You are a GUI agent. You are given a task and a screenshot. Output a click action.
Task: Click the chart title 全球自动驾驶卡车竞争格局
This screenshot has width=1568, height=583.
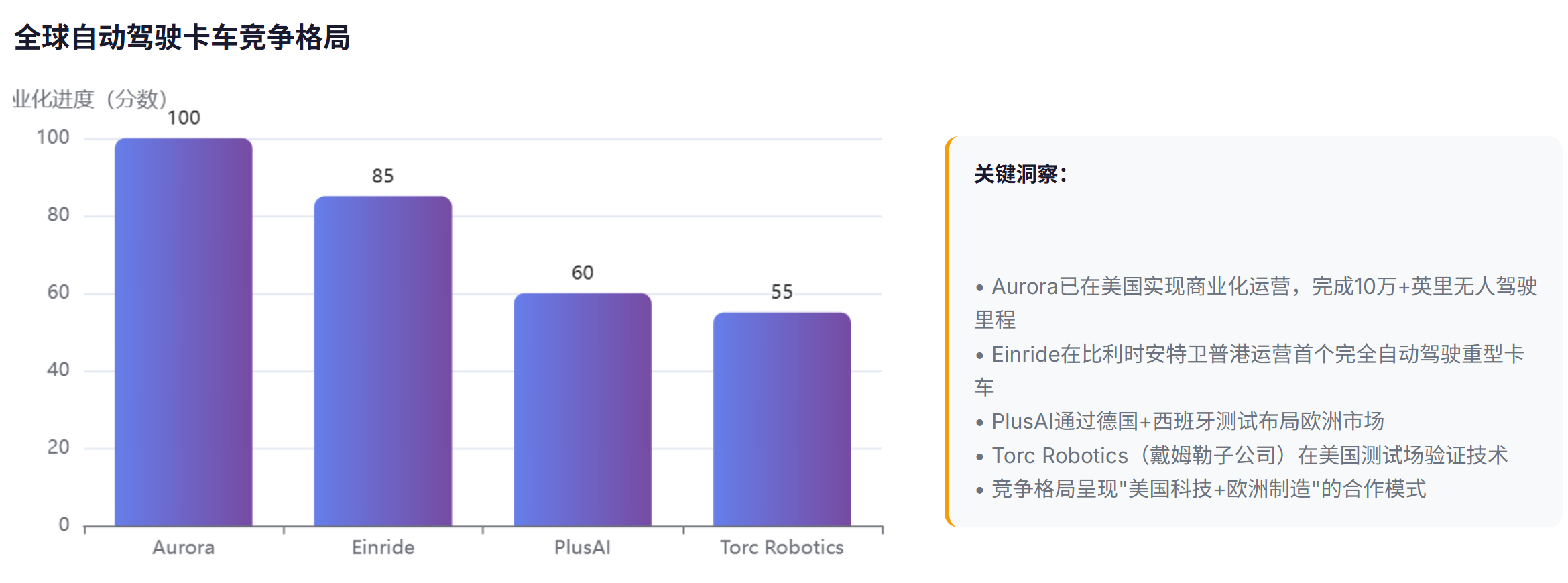182,38
